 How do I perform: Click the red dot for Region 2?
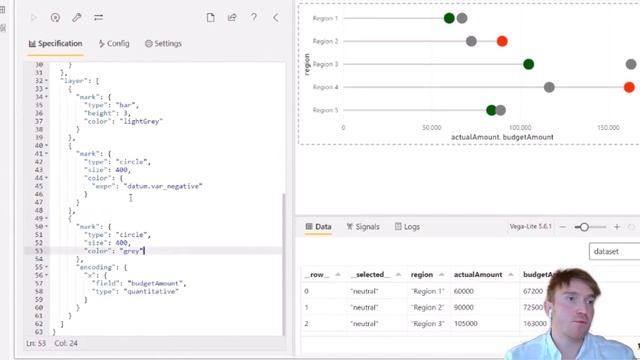[x=502, y=41]
